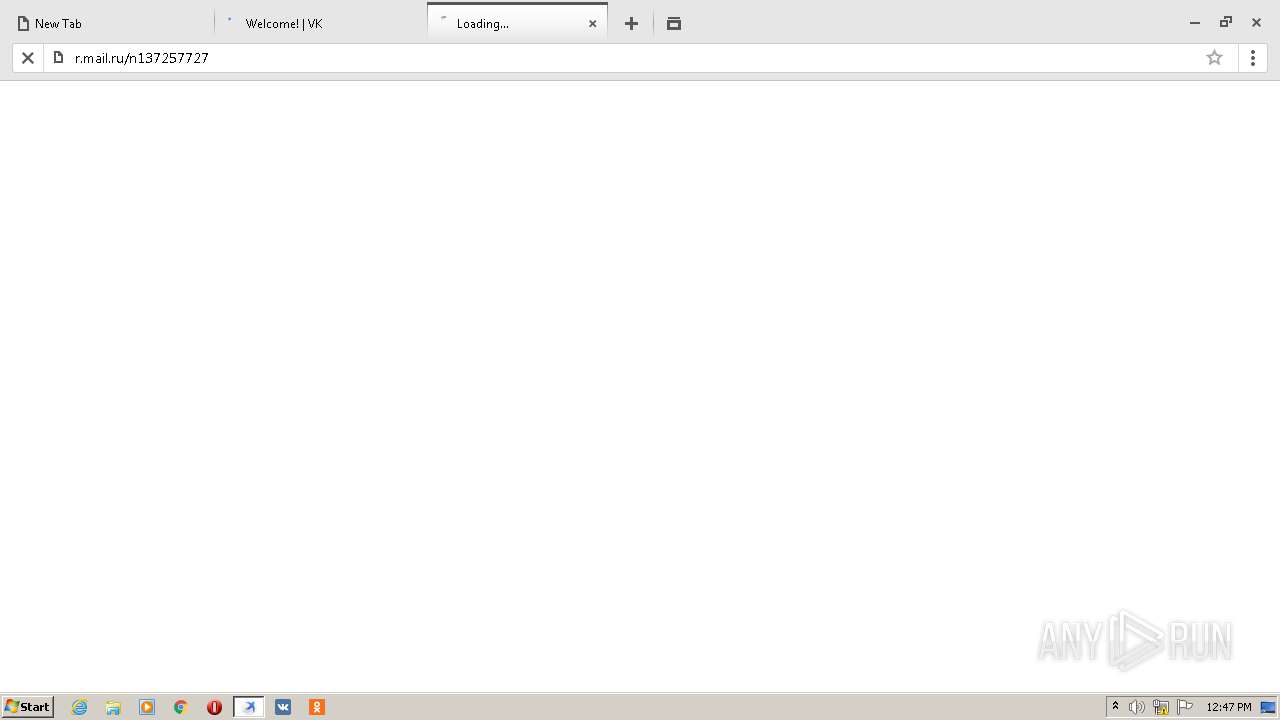View site information page icon
1280x720 pixels.
pyautogui.click(x=58, y=58)
